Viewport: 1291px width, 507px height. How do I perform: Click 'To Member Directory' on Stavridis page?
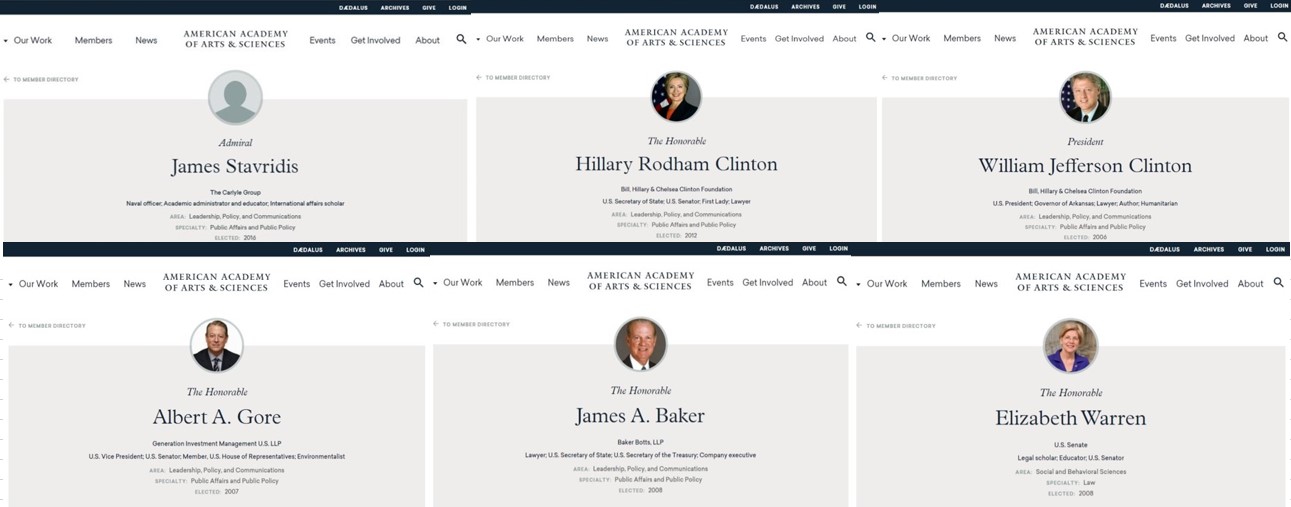tap(45, 79)
